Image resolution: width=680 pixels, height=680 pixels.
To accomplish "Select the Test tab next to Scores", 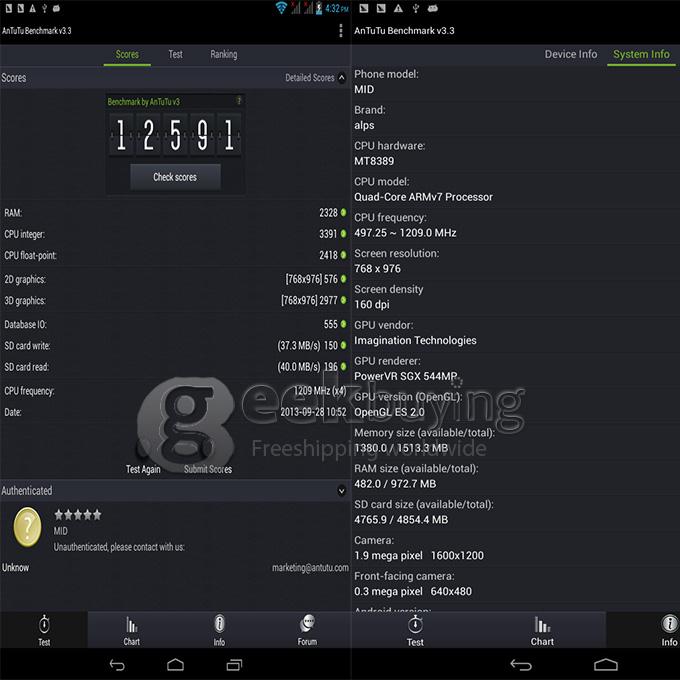I will pos(175,55).
